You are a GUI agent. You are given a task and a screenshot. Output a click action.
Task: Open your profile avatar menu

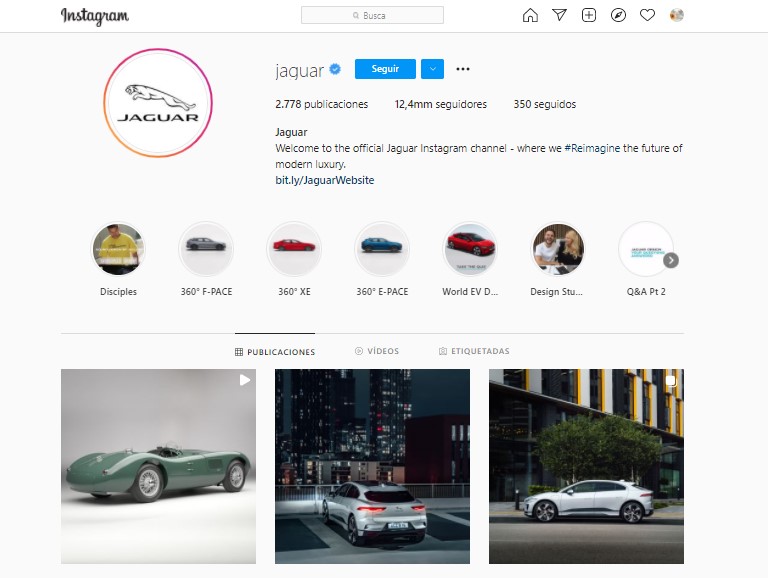[676, 15]
